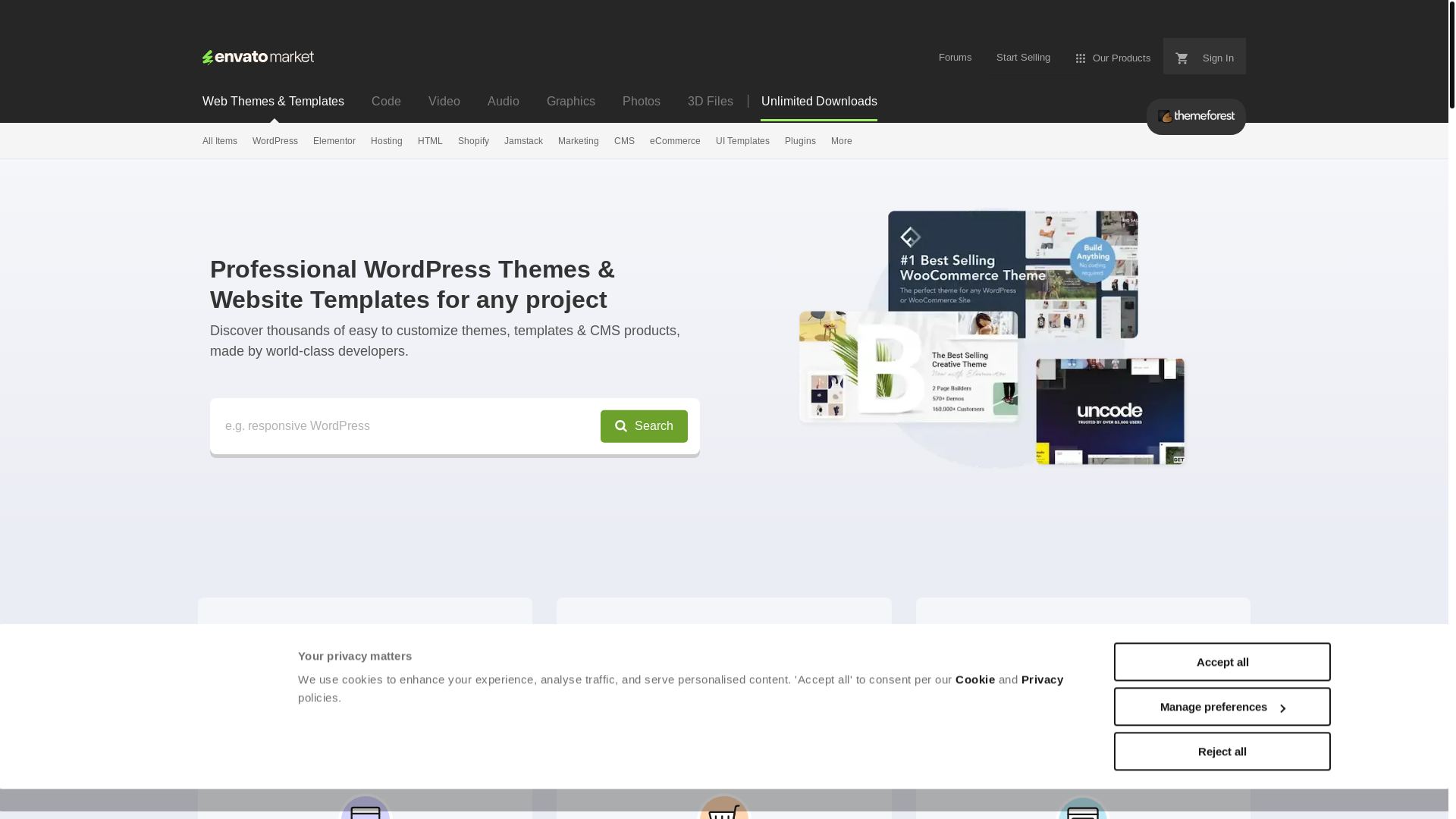Click the green Search button
The image size is (1456, 819).
click(x=644, y=426)
